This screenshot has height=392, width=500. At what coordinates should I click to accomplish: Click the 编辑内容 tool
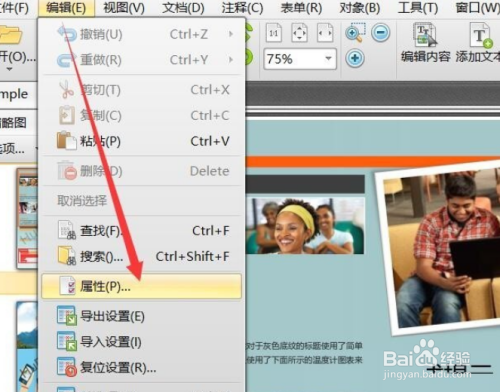(426, 43)
